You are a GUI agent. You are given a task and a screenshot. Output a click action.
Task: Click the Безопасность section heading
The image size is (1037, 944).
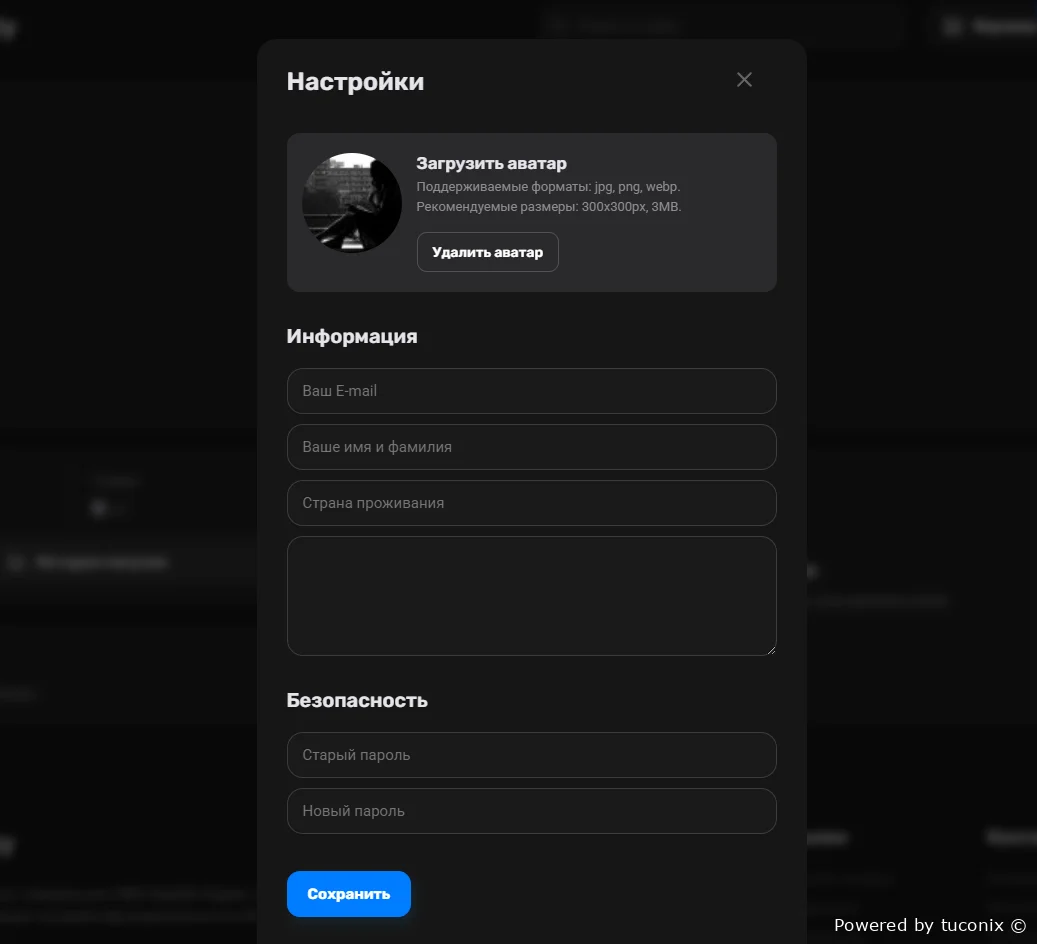(x=357, y=700)
